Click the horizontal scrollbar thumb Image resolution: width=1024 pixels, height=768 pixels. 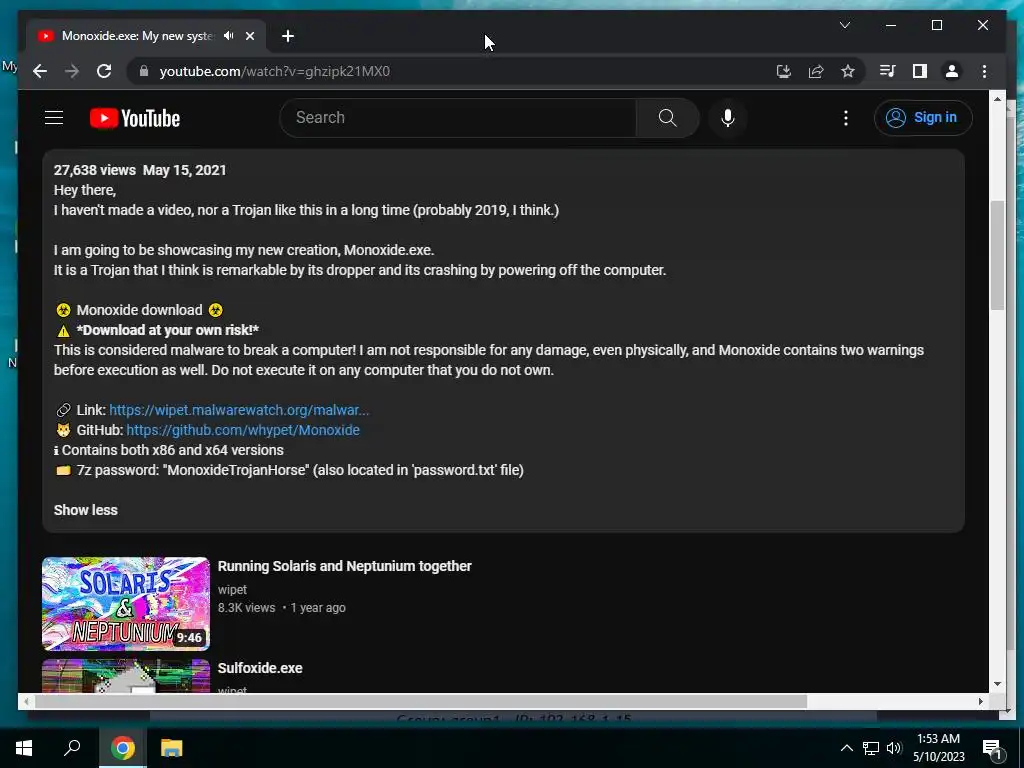[421, 701]
